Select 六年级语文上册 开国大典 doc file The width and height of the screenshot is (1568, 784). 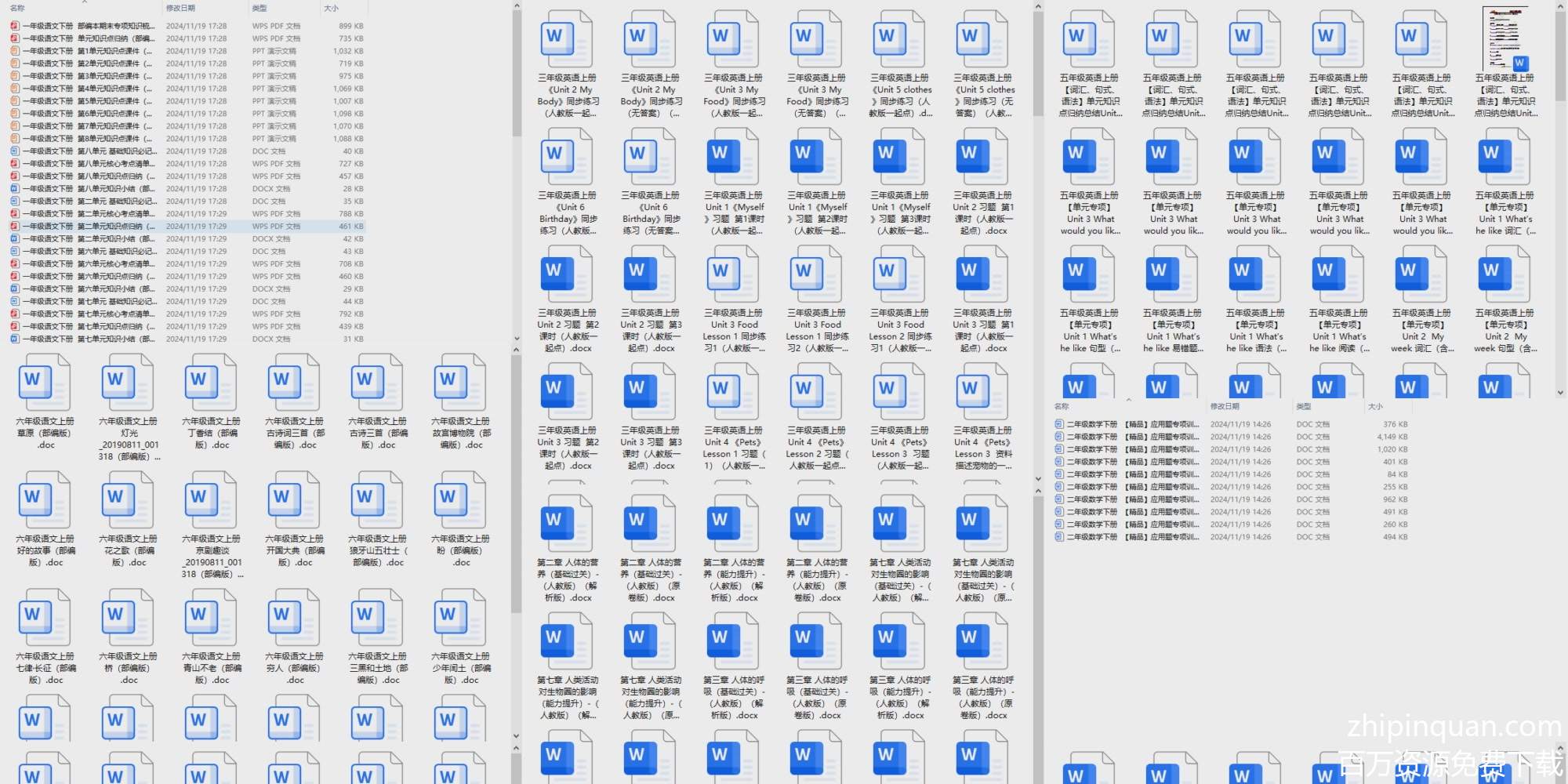[294, 499]
